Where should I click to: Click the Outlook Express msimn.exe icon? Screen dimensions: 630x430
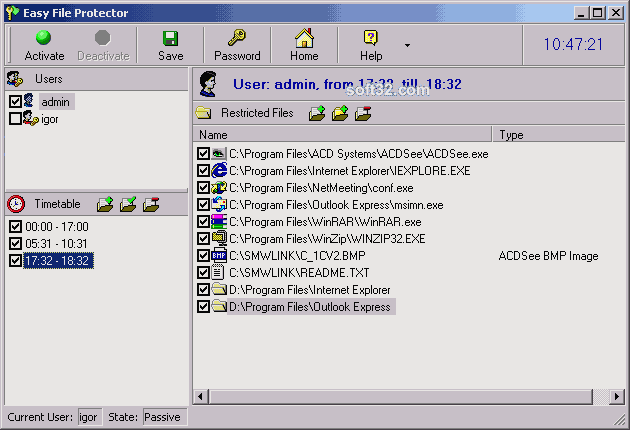click(219, 204)
